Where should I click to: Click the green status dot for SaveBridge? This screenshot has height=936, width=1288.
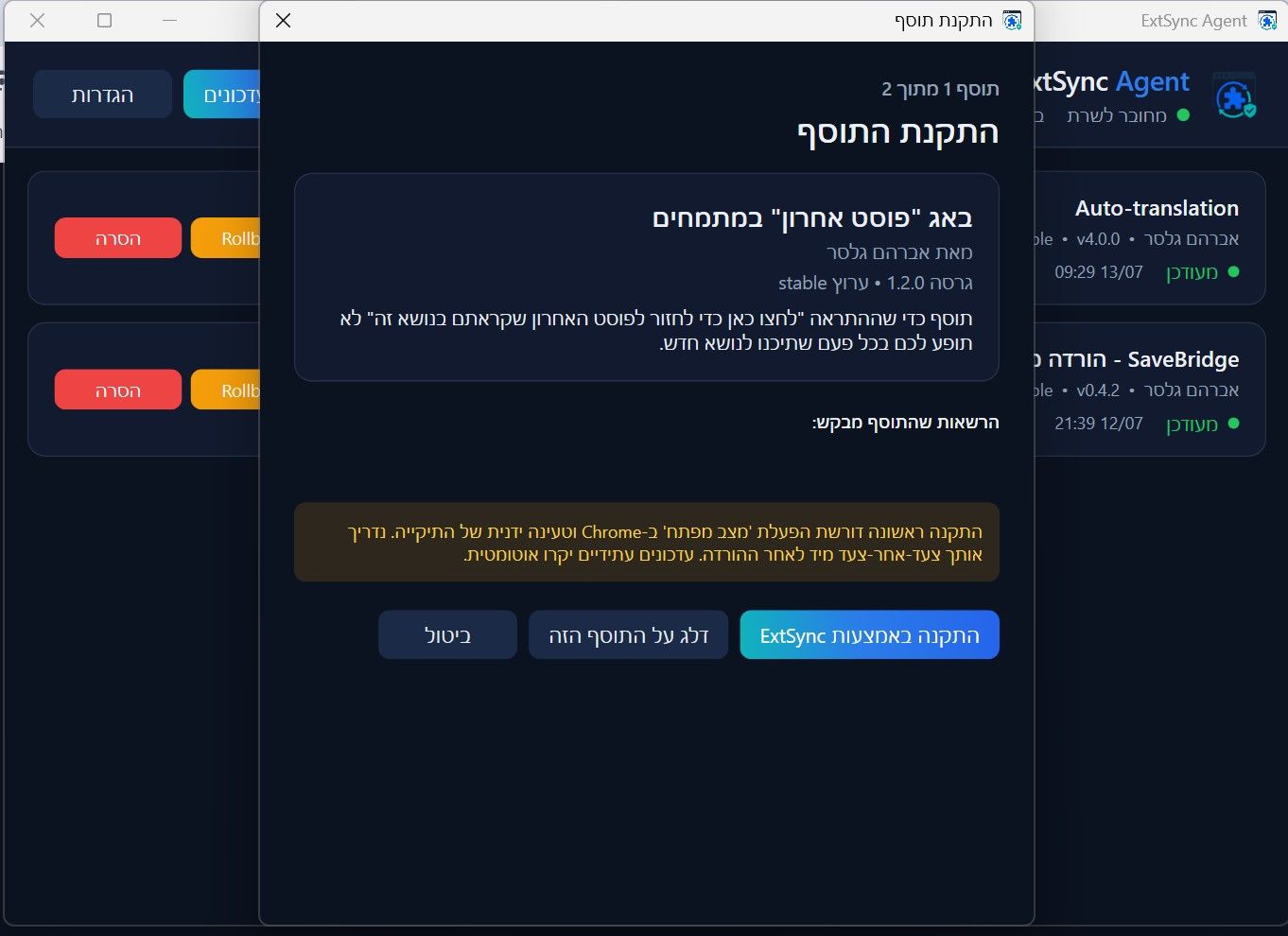coord(1233,424)
